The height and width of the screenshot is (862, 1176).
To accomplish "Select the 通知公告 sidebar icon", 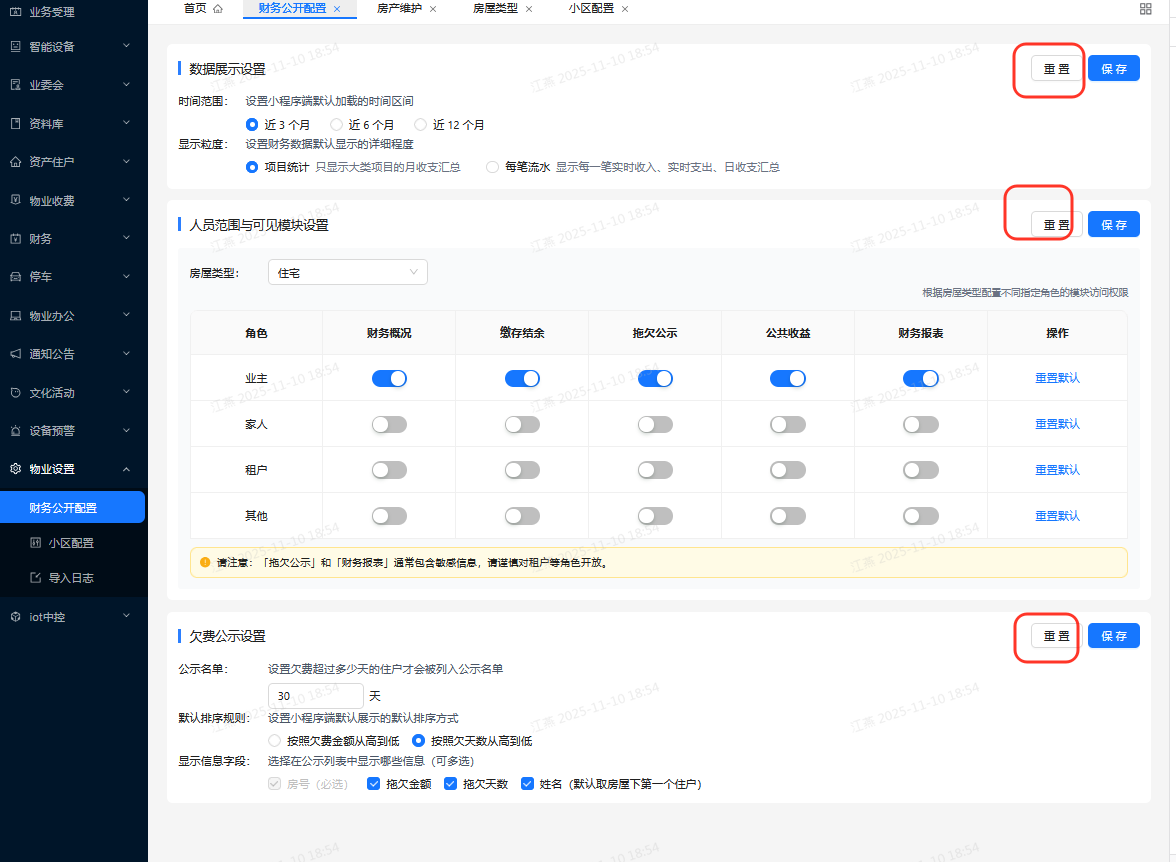I will (x=14, y=353).
